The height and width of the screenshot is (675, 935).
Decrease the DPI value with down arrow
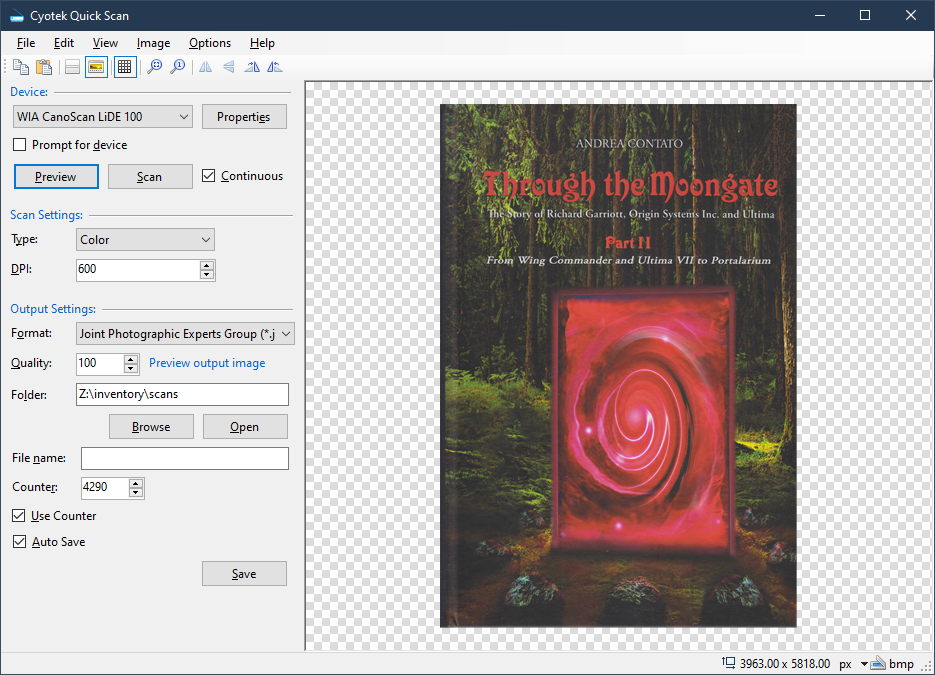(x=207, y=274)
